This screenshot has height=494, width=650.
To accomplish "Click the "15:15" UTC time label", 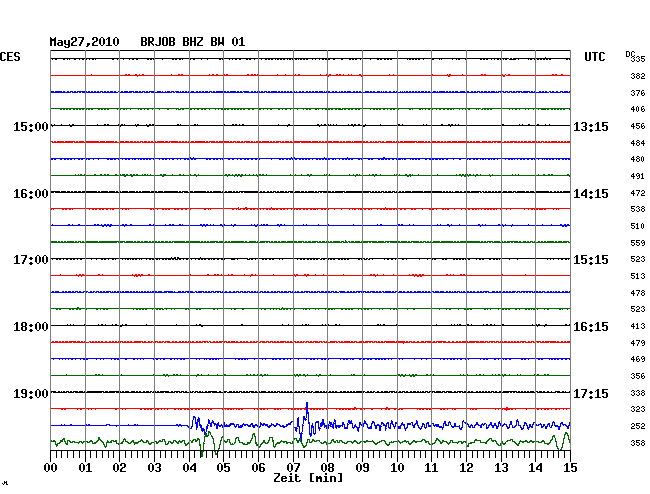I will [x=591, y=260].
